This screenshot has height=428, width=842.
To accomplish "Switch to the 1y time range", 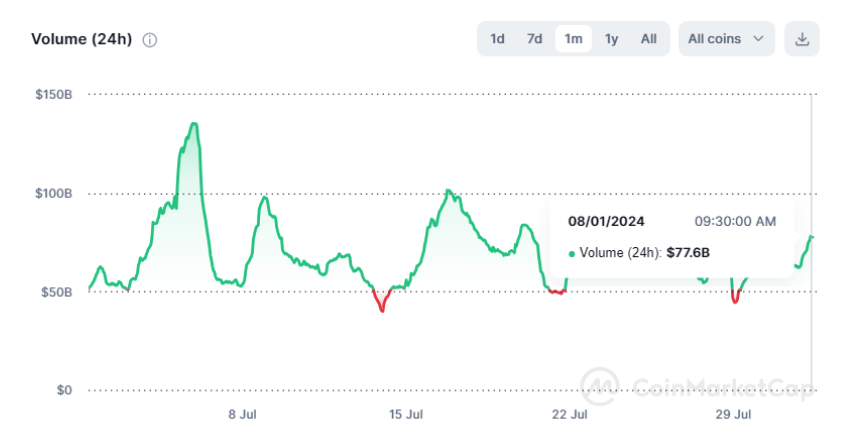I will 611,39.
